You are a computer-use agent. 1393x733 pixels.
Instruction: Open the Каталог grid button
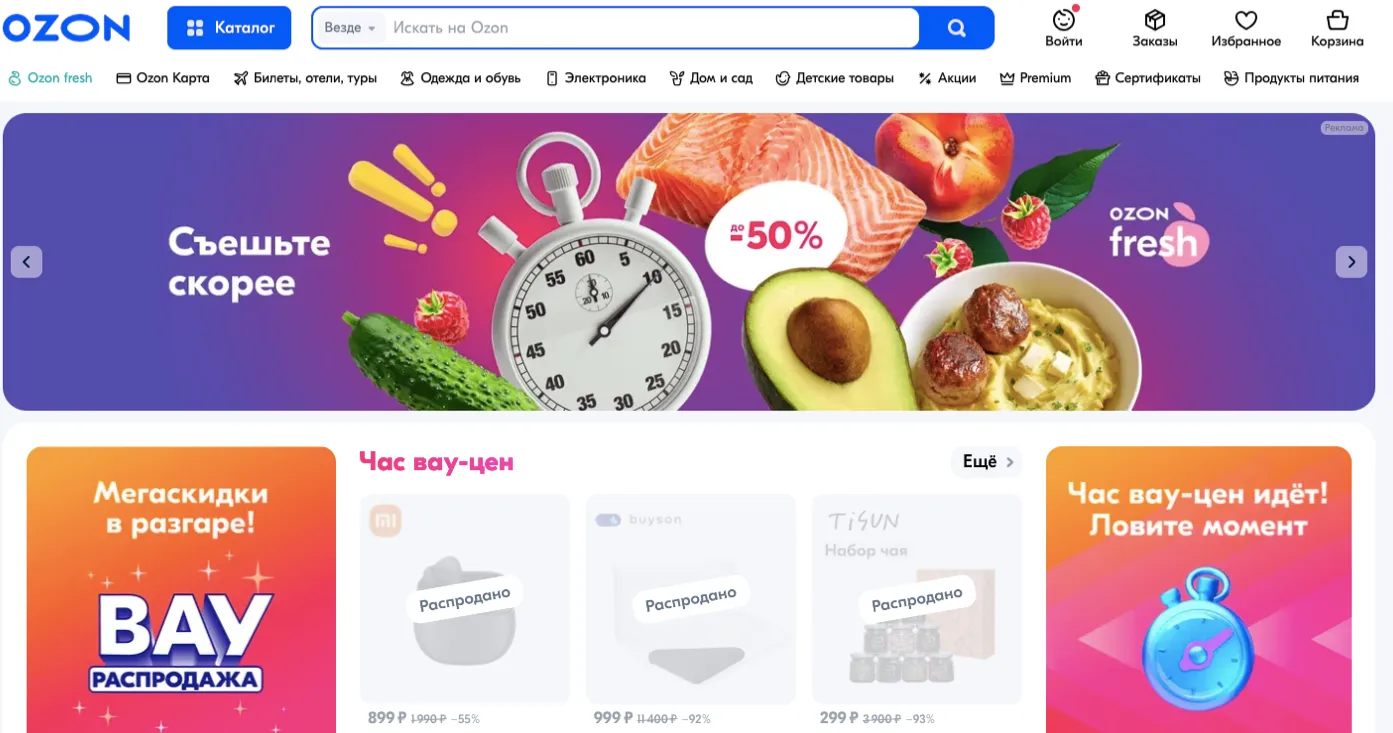point(229,28)
